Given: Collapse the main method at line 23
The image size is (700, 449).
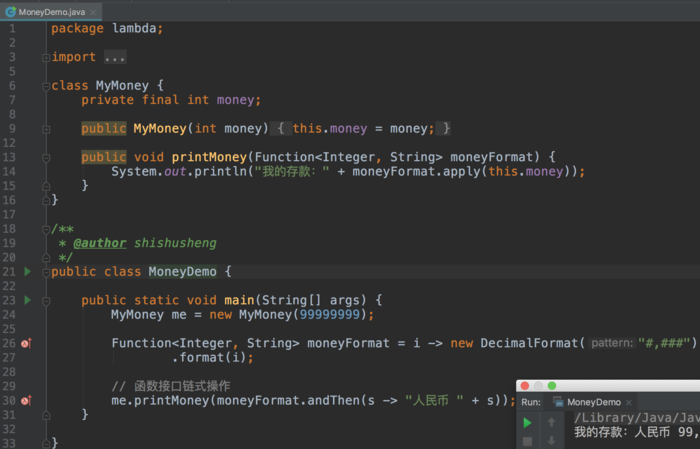Looking at the screenshot, I should click(46, 301).
